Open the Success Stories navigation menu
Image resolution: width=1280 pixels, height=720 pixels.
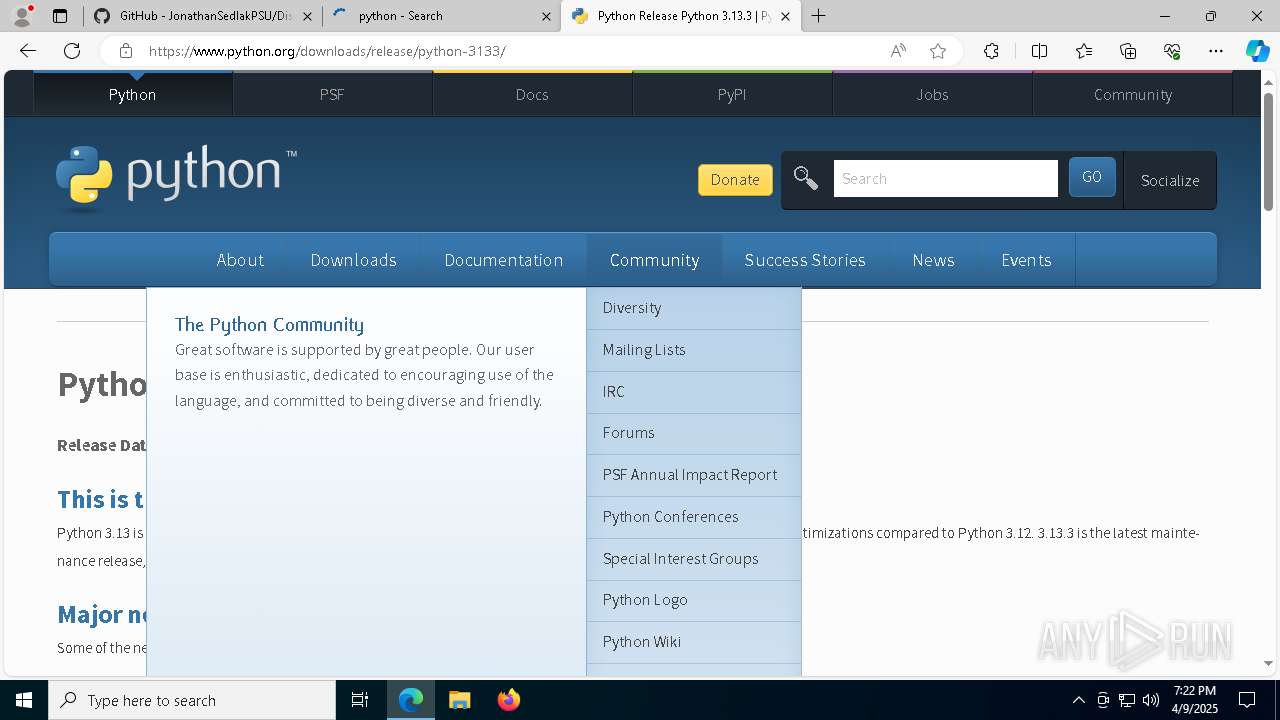coord(805,260)
